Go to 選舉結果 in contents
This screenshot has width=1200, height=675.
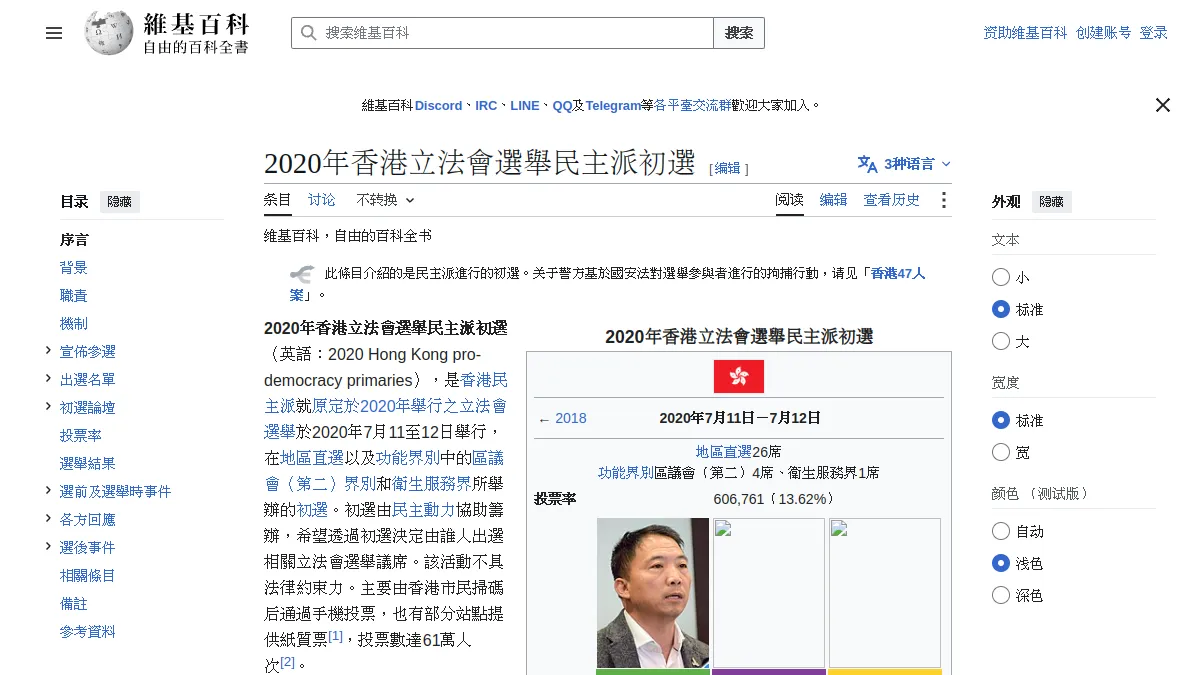pos(88,464)
